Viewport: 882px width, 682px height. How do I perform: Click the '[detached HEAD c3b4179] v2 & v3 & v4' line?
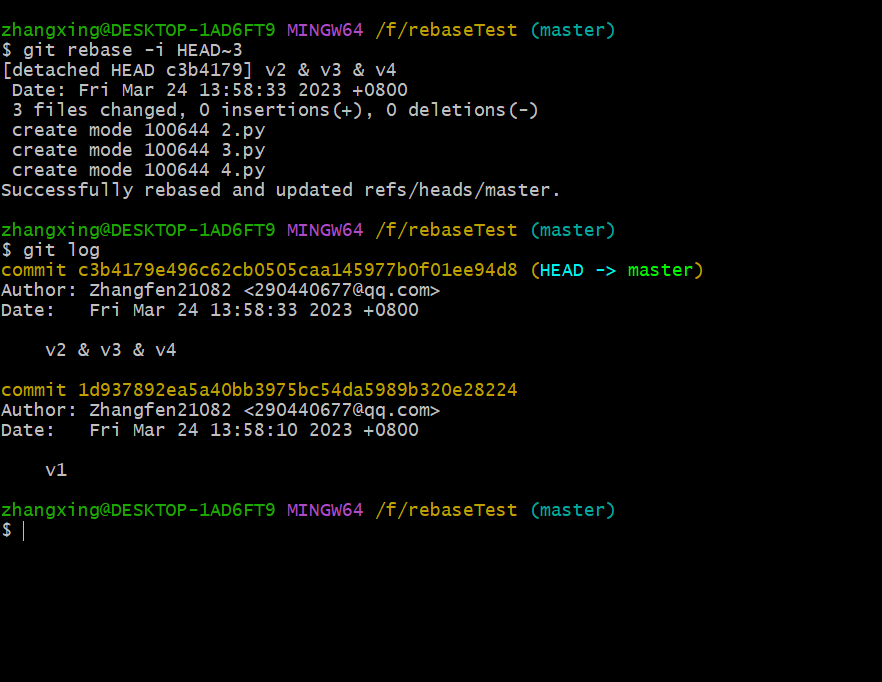(199, 70)
